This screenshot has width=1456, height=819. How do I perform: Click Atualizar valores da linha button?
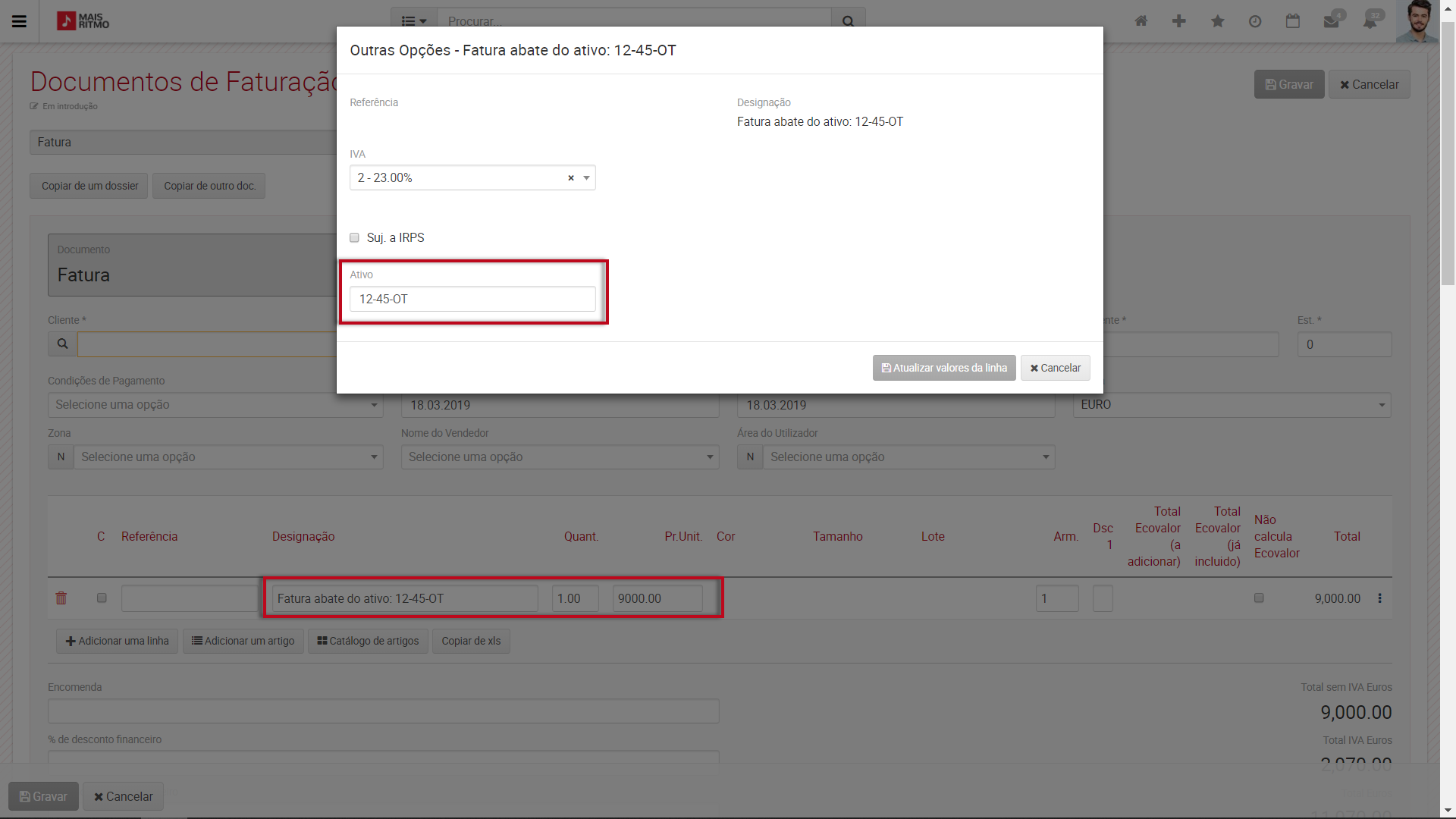tap(943, 368)
